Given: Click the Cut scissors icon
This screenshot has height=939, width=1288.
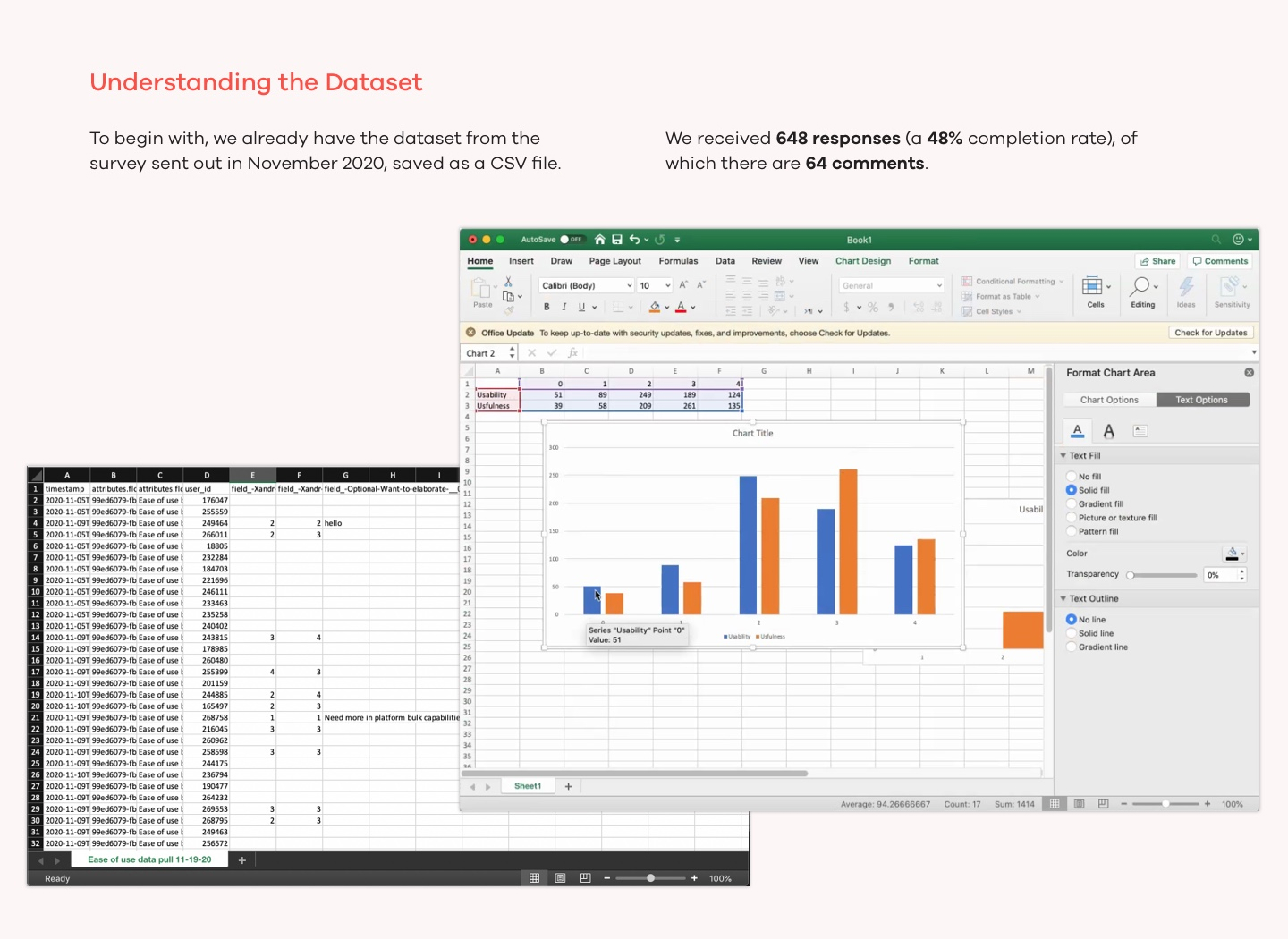Looking at the screenshot, I should click(x=508, y=282).
